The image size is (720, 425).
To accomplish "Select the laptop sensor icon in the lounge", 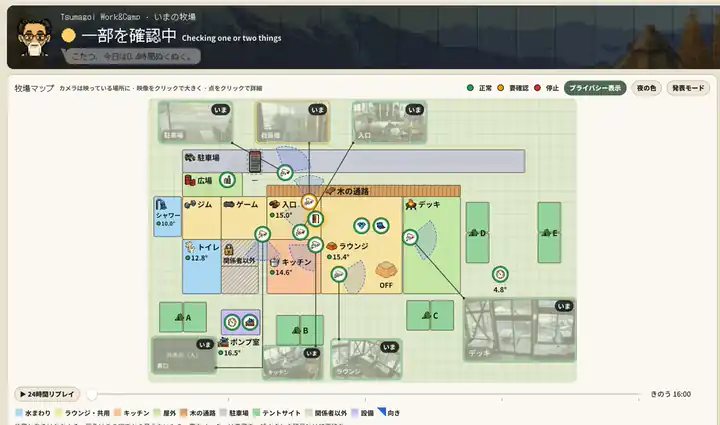I will point(381,225).
